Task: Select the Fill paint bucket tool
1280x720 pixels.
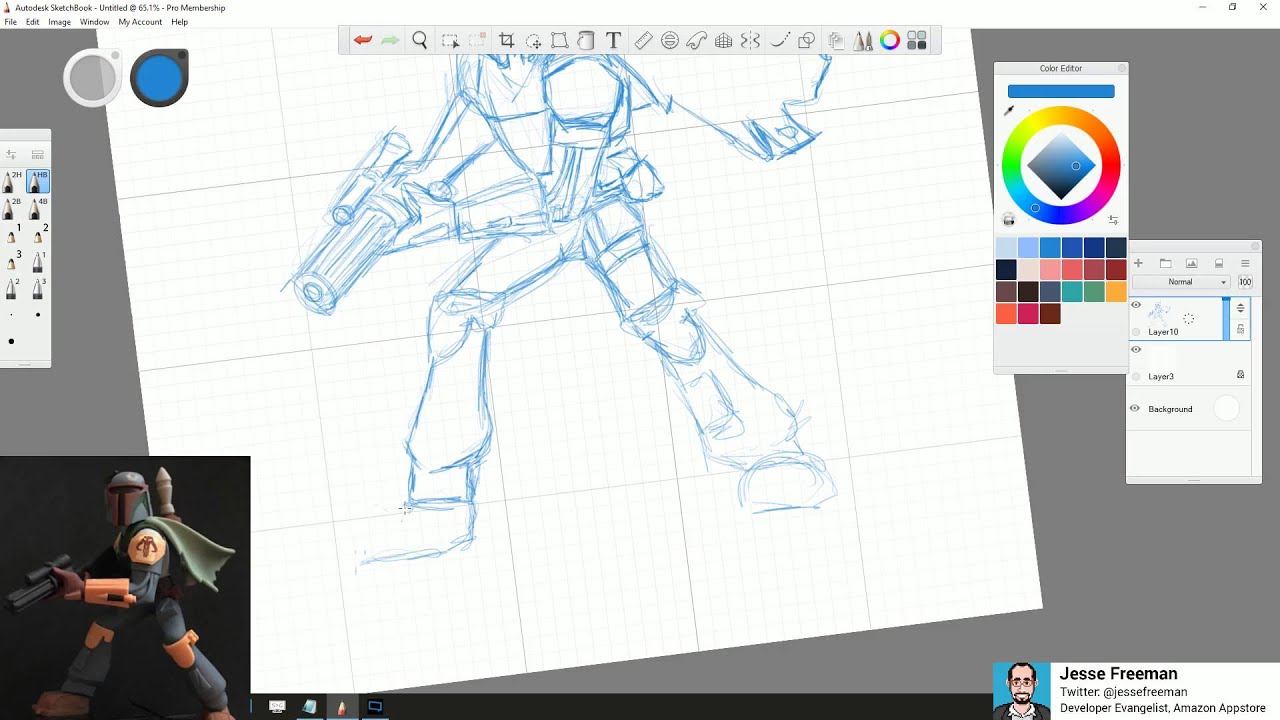Action: coord(587,40)
